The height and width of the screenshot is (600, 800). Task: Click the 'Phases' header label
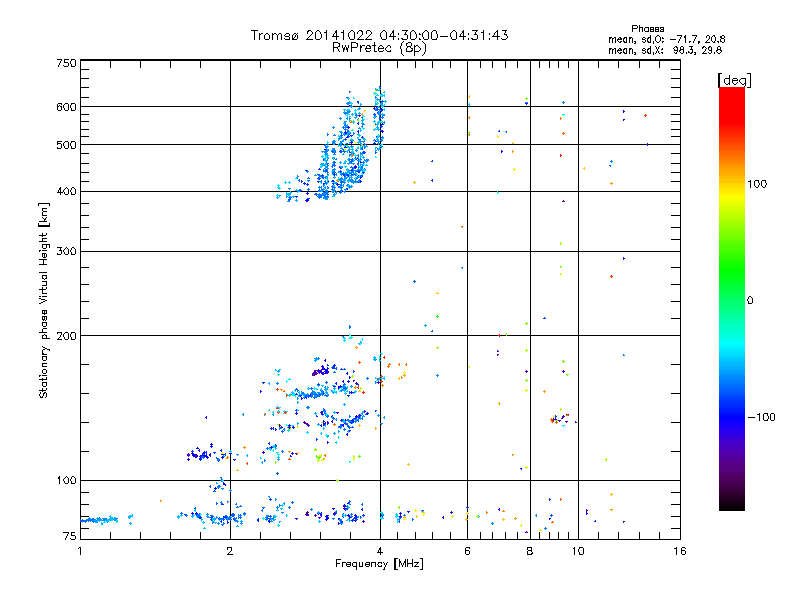(x=647, y=29)
